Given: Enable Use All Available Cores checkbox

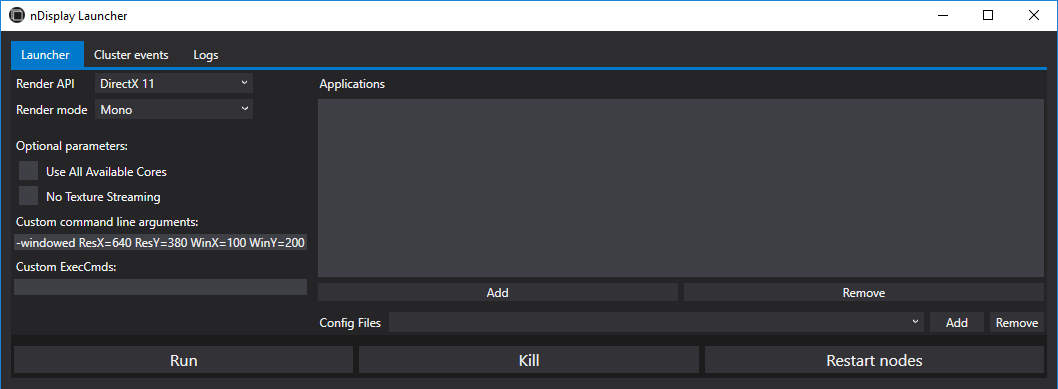Looking at the screenshot, I should pos(28,171).
